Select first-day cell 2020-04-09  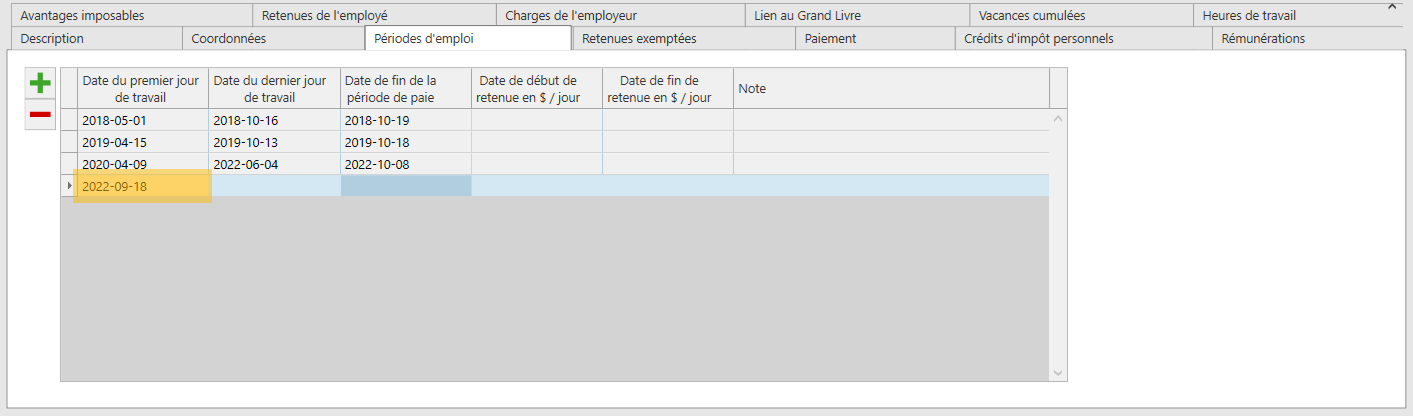143,164
